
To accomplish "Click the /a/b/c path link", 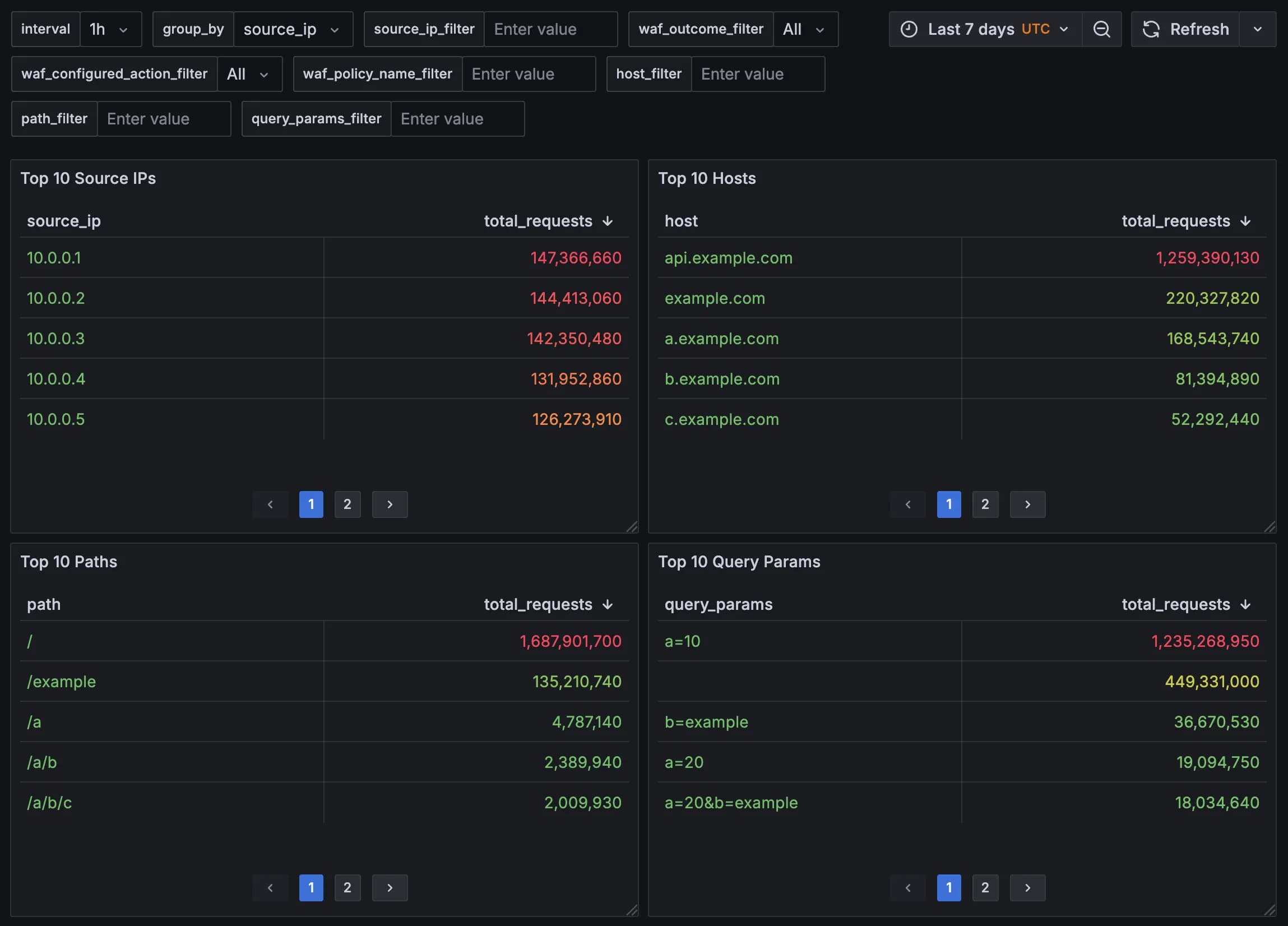I will (x=49, y=803).
